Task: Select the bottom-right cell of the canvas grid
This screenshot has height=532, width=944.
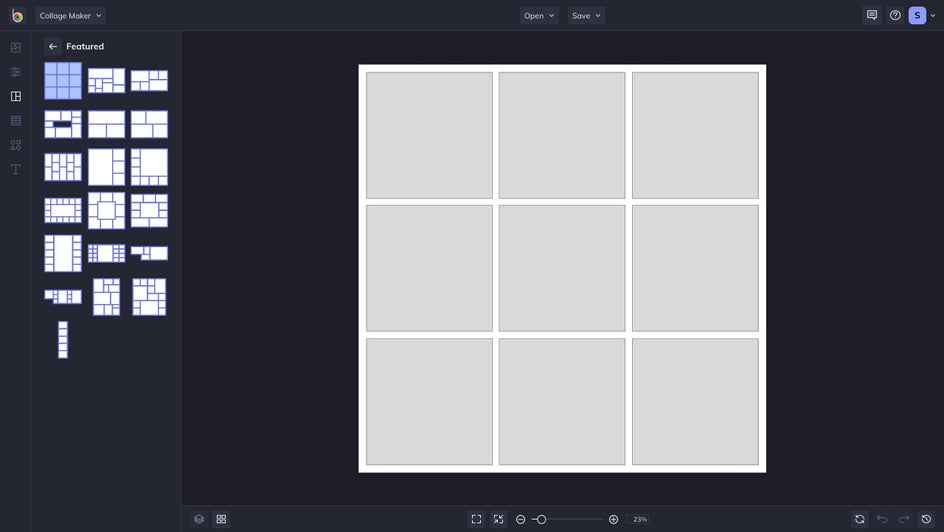Action: (x=695, y=401)
